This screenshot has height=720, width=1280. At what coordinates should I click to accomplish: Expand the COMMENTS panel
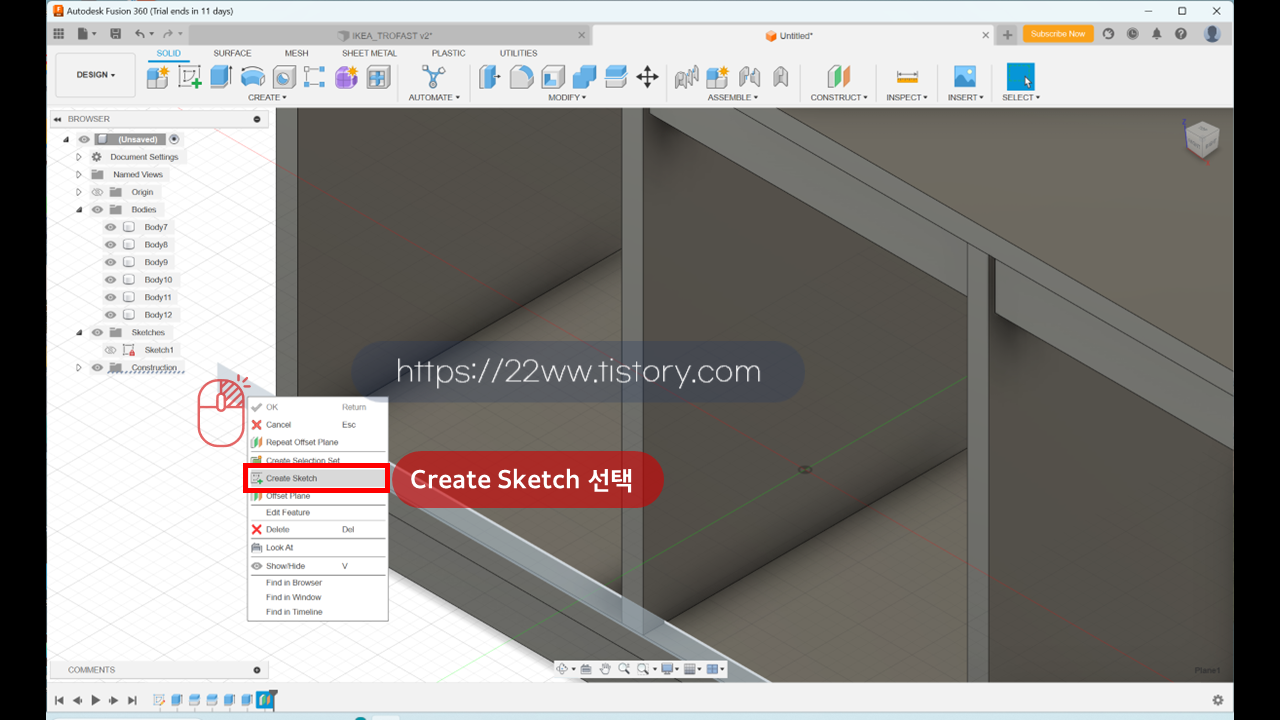257,670
